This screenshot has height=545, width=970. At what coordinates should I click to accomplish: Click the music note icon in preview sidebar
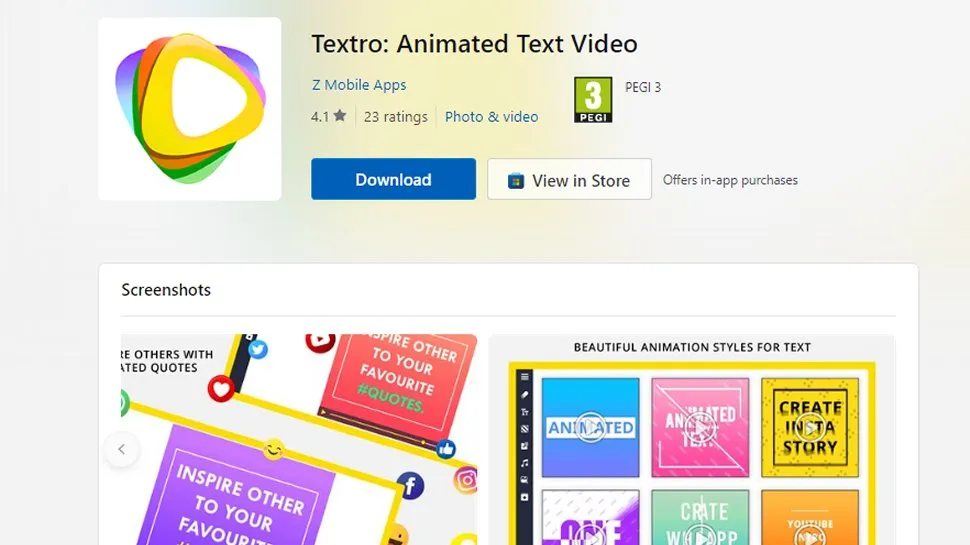(525, 463)
